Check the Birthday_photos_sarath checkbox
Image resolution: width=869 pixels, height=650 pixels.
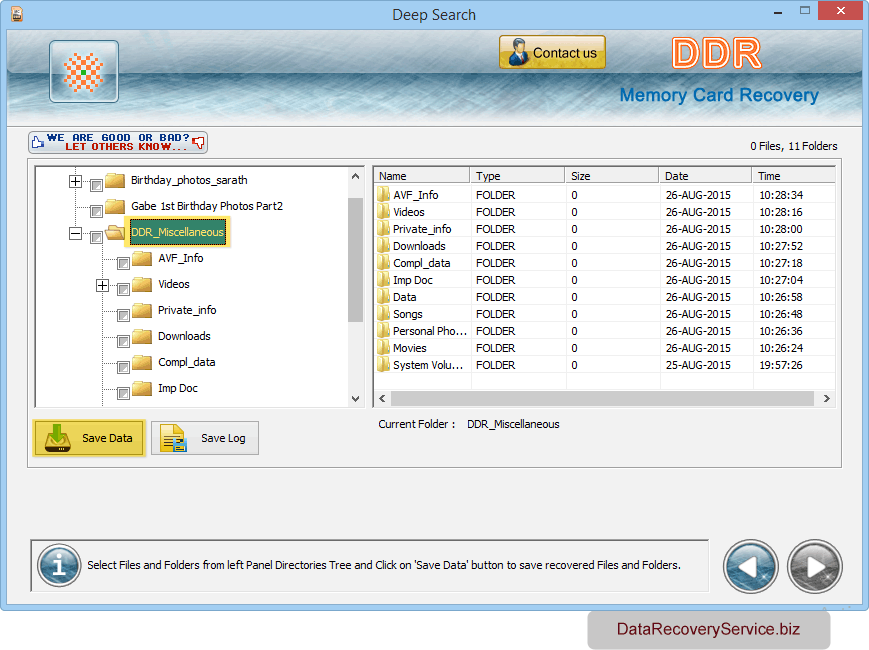click(96, 185)
